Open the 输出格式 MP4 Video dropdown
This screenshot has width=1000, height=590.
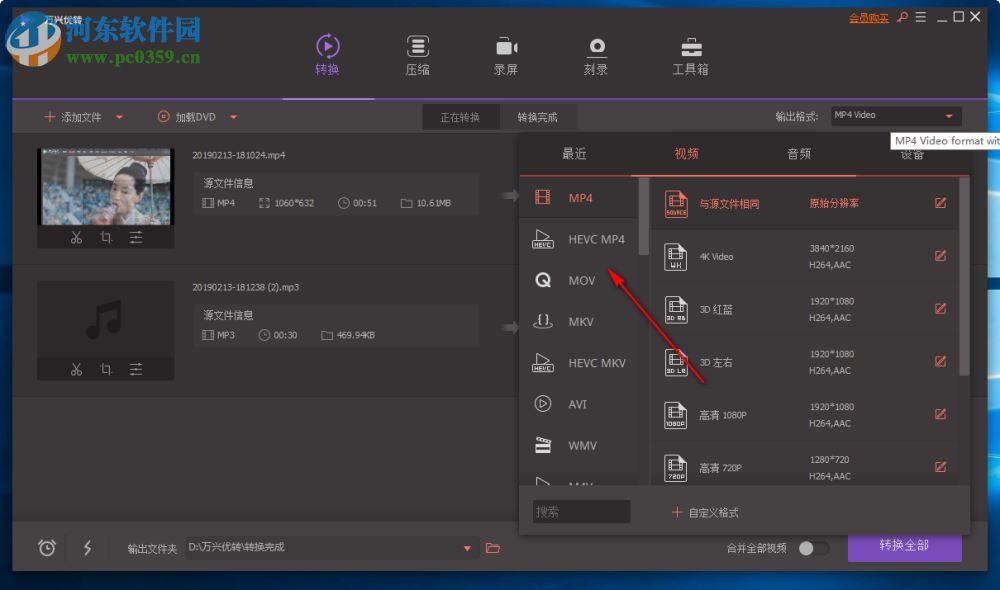click(893, 114)
